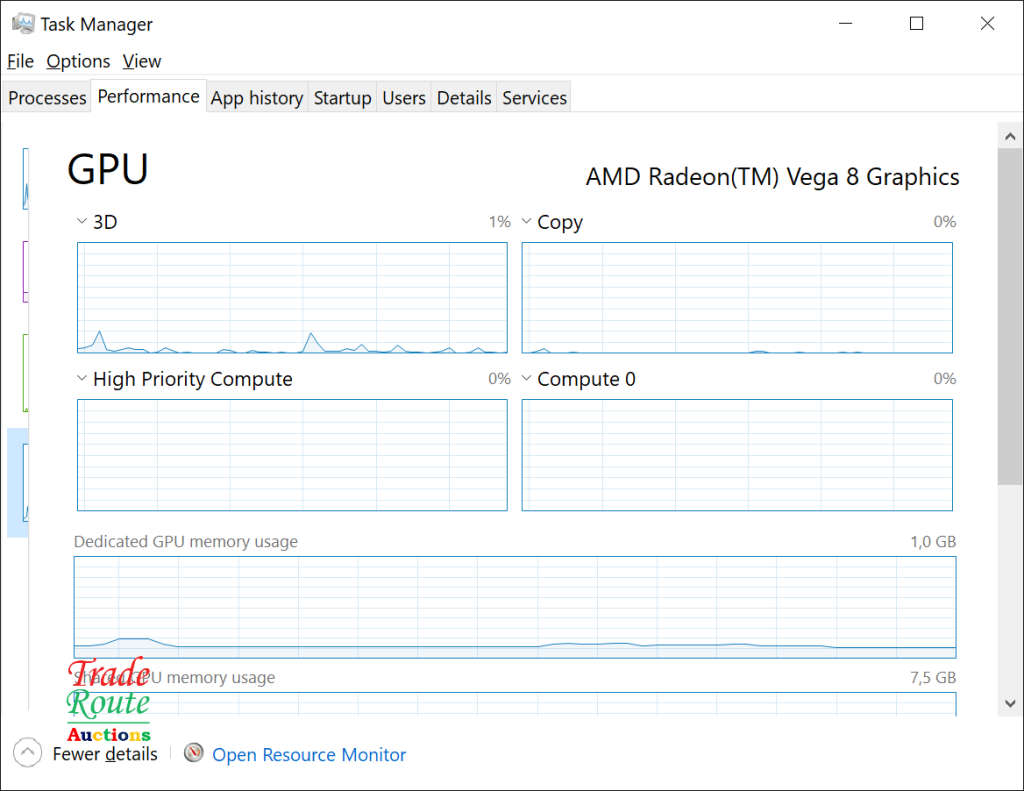Open the 3D graph engine dropdown
Image resolution: width=1024 pixels, height=791 pixels.
click(x=82, y=222)
